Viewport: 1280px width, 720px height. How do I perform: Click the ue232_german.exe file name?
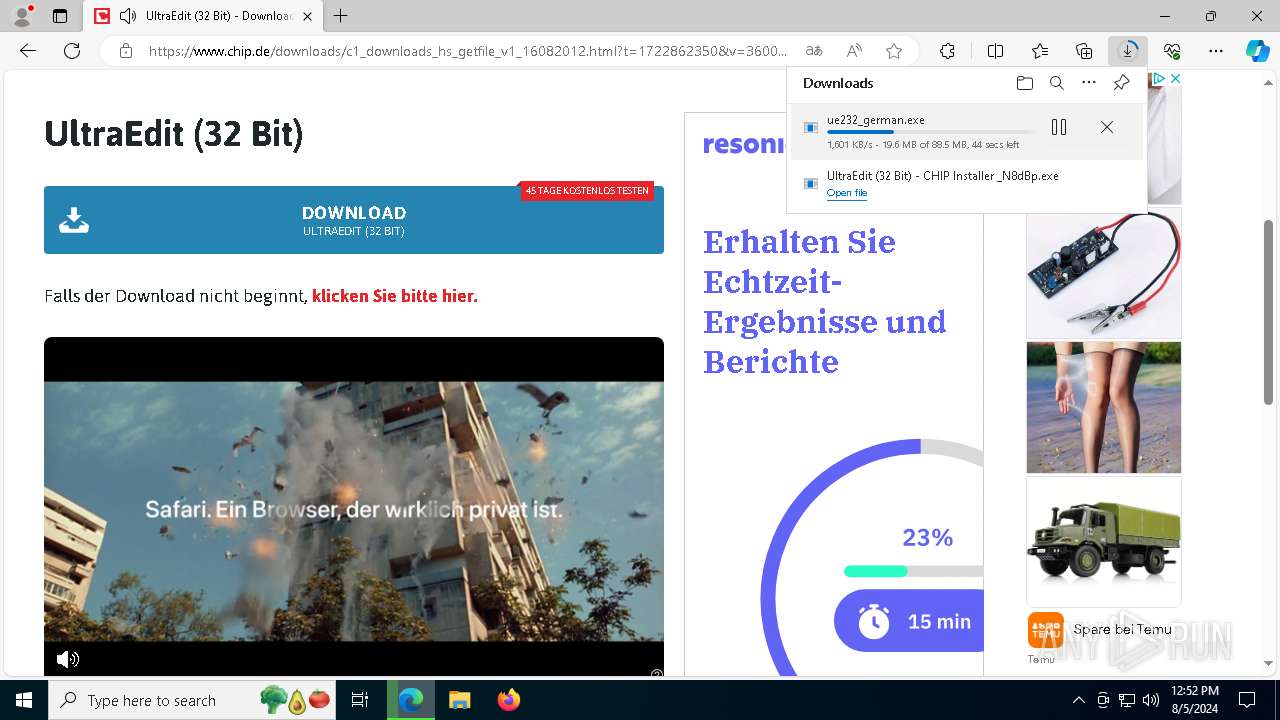[x=875, y=119]
